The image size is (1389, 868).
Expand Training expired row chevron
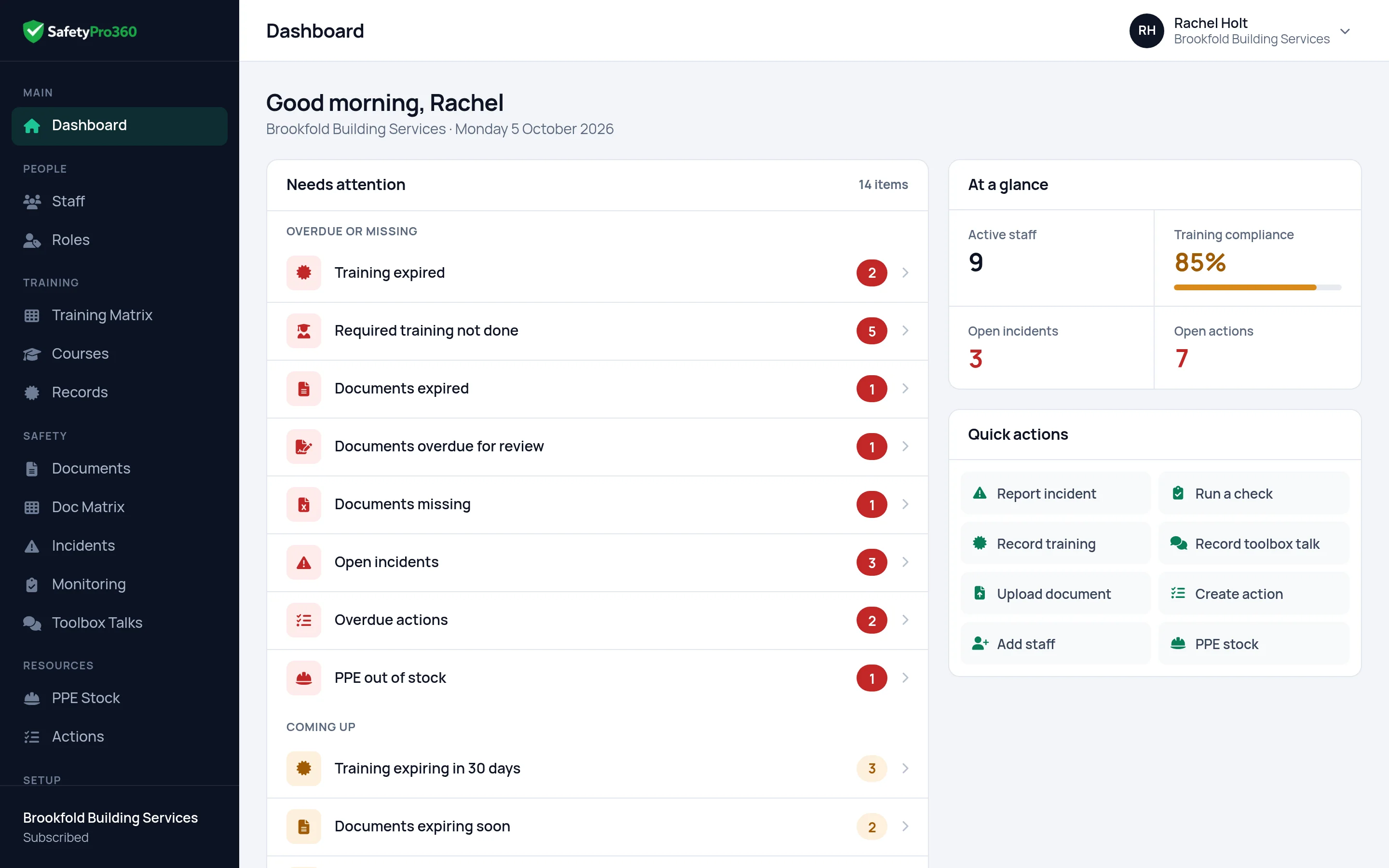pyautogui.click(x=905, y=272)
